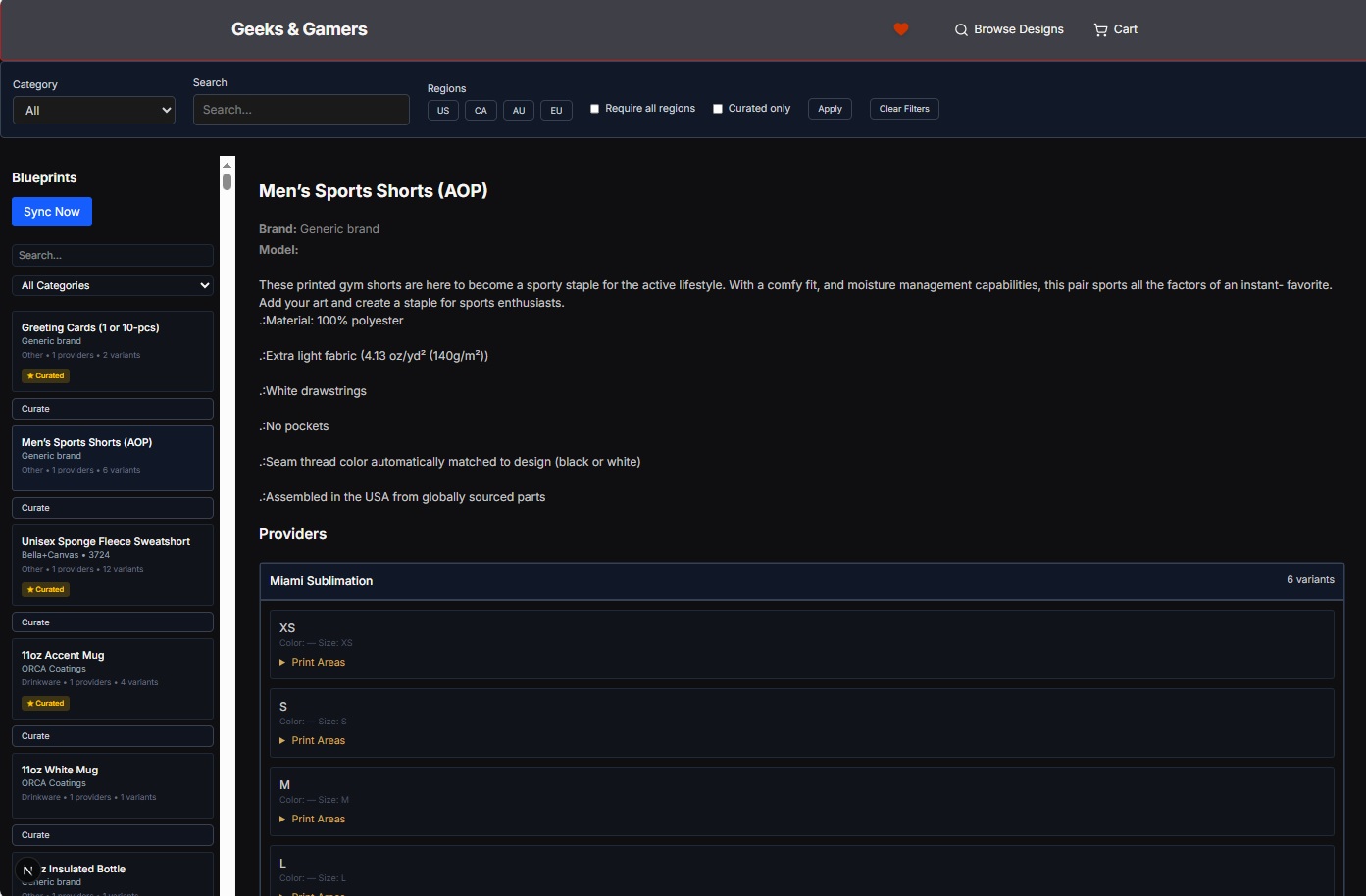Click the round N badge icon
Viewport: 1366px width, 896px height.
click(27, 871)
